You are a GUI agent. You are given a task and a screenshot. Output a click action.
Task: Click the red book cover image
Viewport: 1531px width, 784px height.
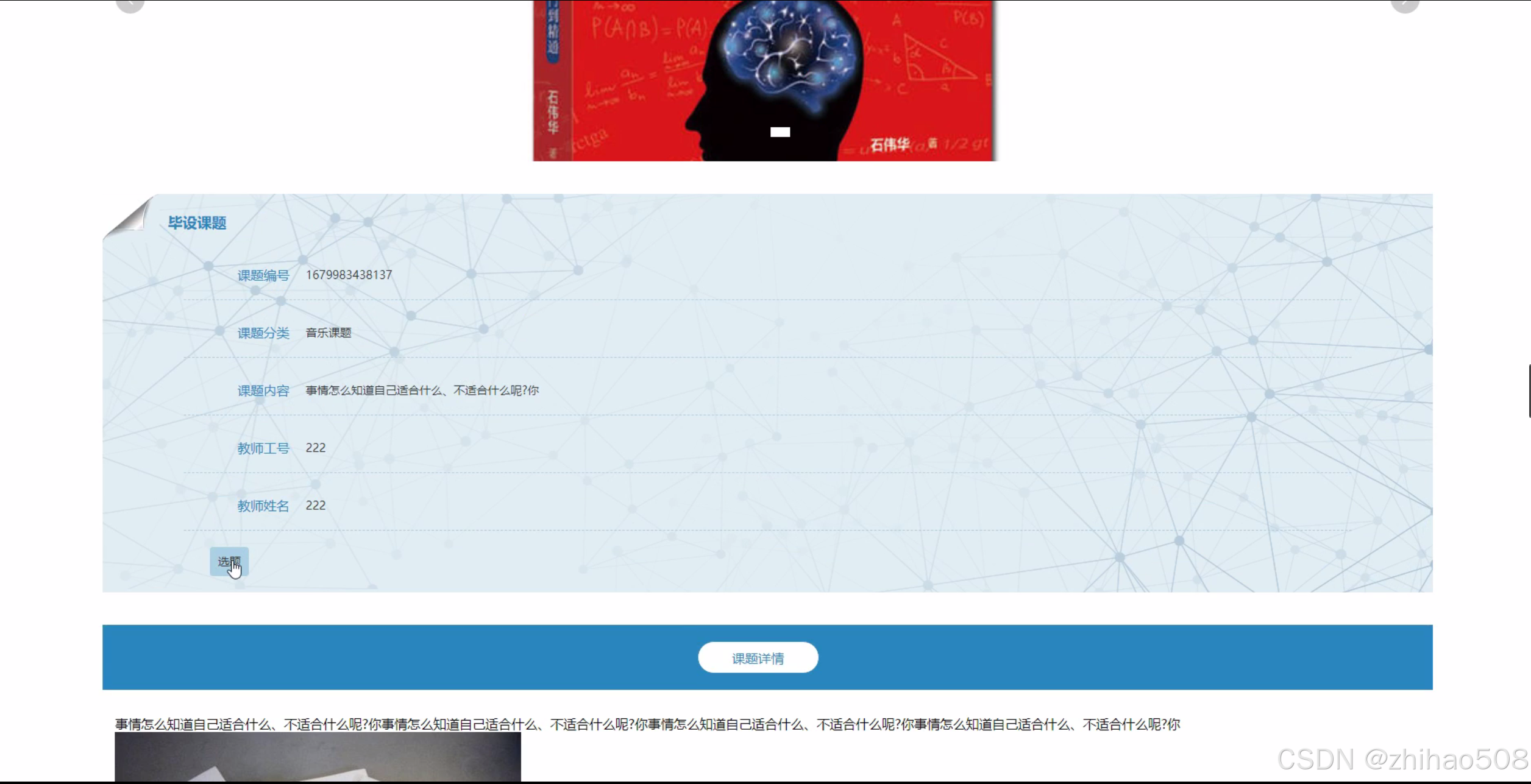[764, 79]
